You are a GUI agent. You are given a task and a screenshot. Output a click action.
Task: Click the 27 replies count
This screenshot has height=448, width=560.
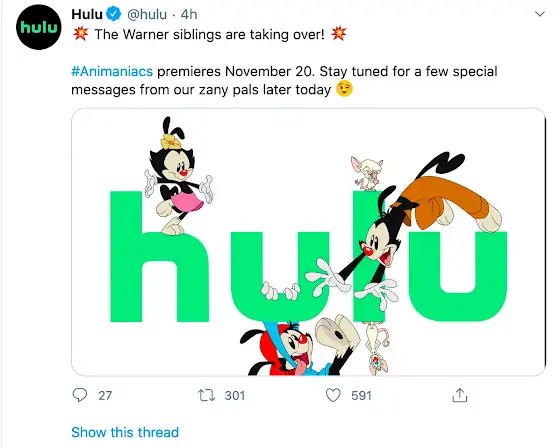(x=105, y=395)
